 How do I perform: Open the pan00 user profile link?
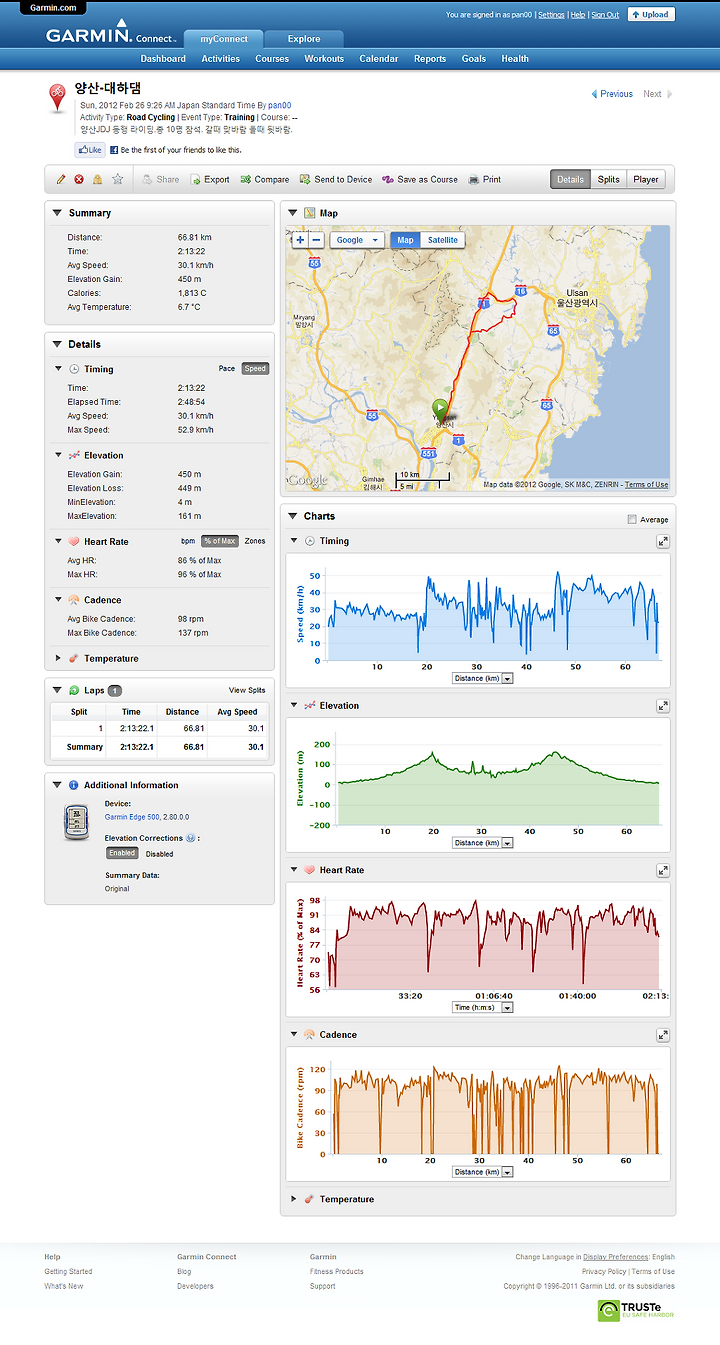coord(280,105)
